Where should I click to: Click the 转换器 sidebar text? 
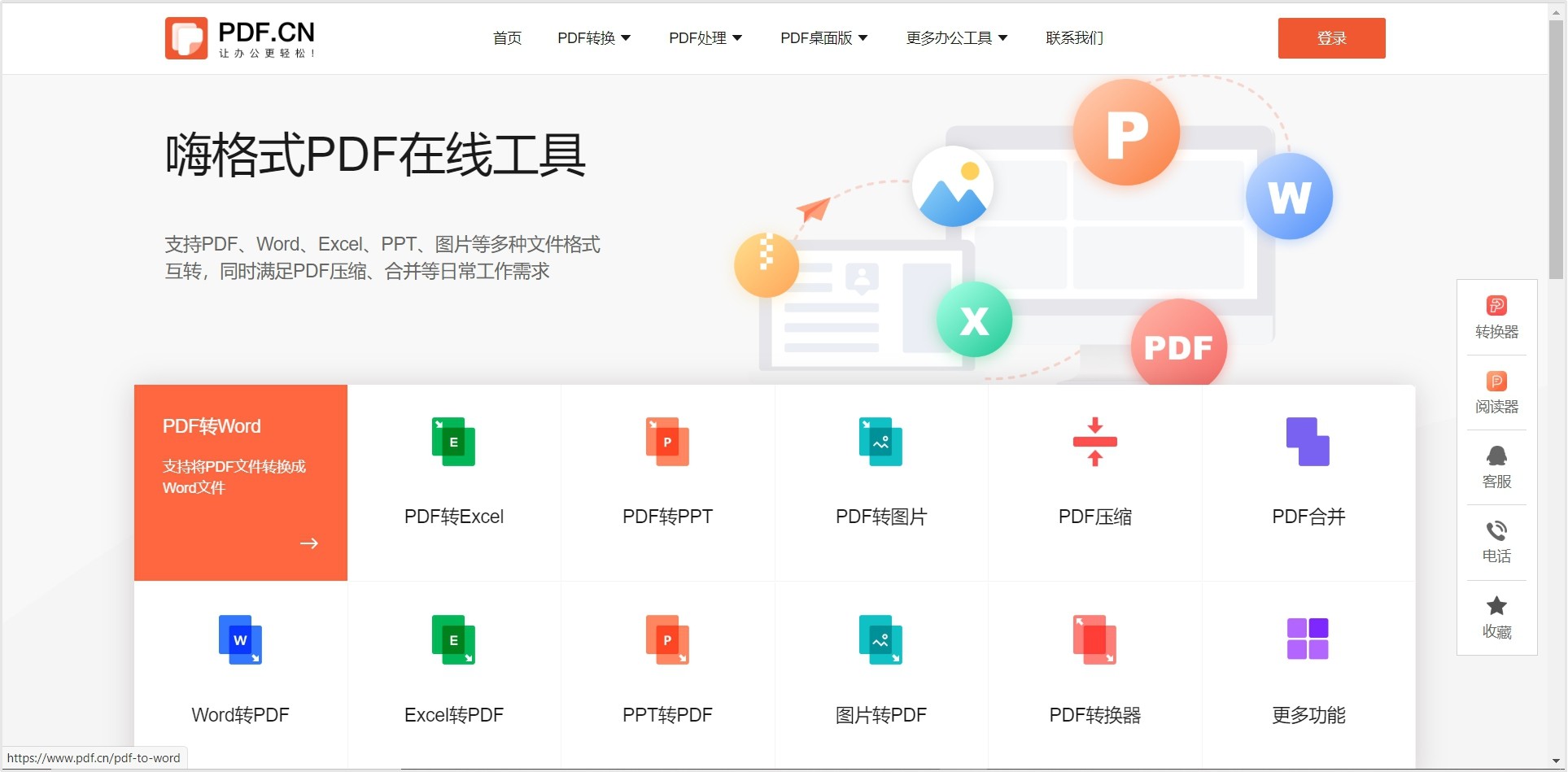(1496, 332)
